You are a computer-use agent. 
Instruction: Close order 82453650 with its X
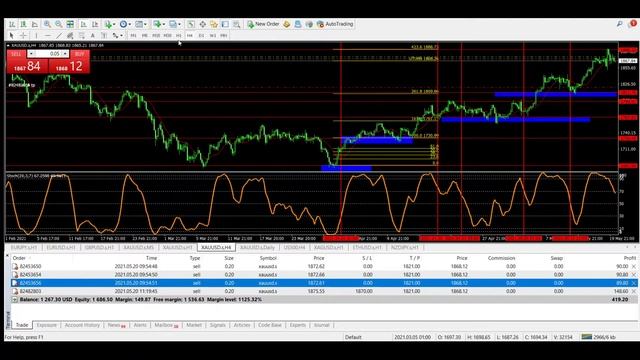click(633, 266)
